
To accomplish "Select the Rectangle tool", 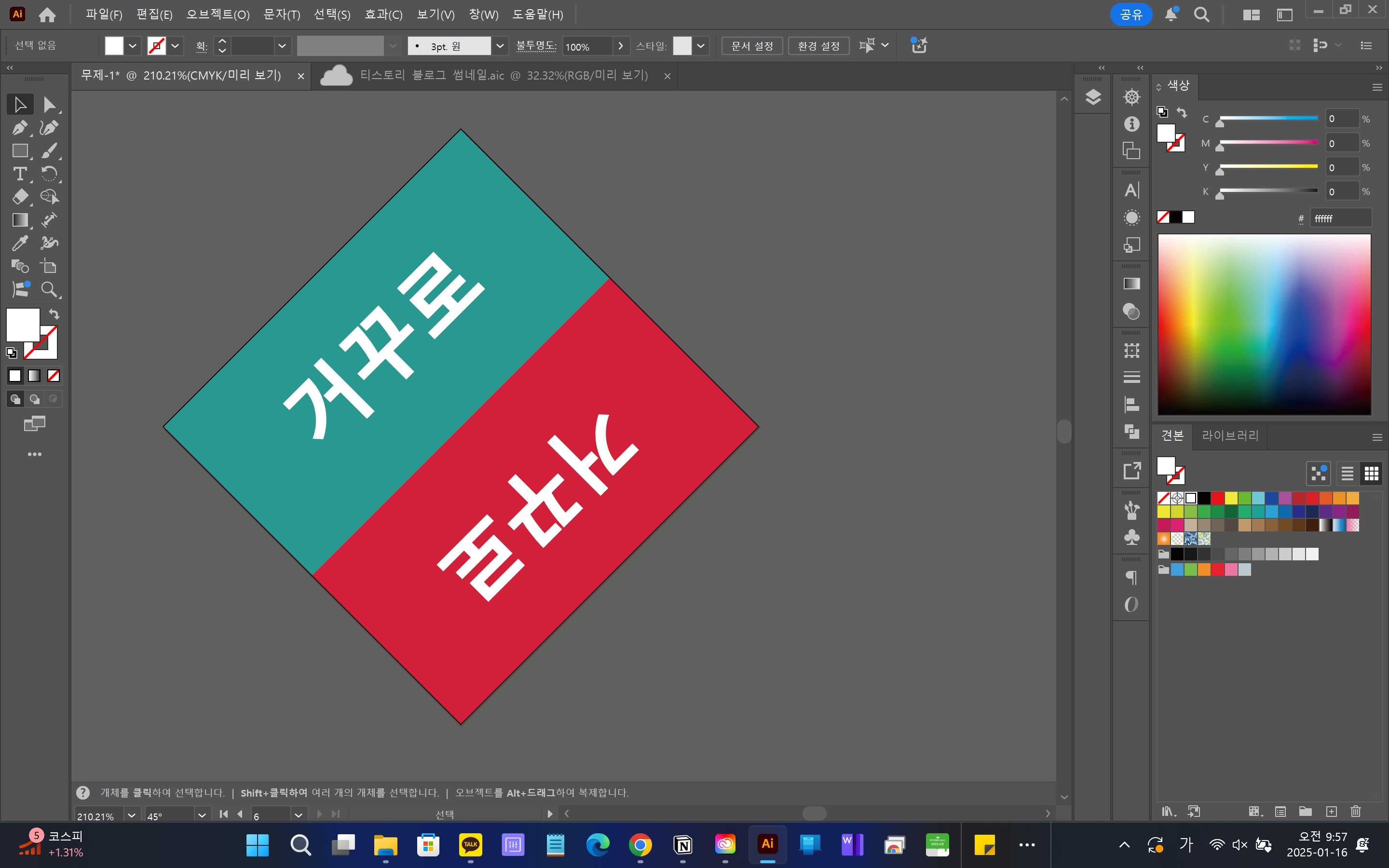I will point(19,150).
